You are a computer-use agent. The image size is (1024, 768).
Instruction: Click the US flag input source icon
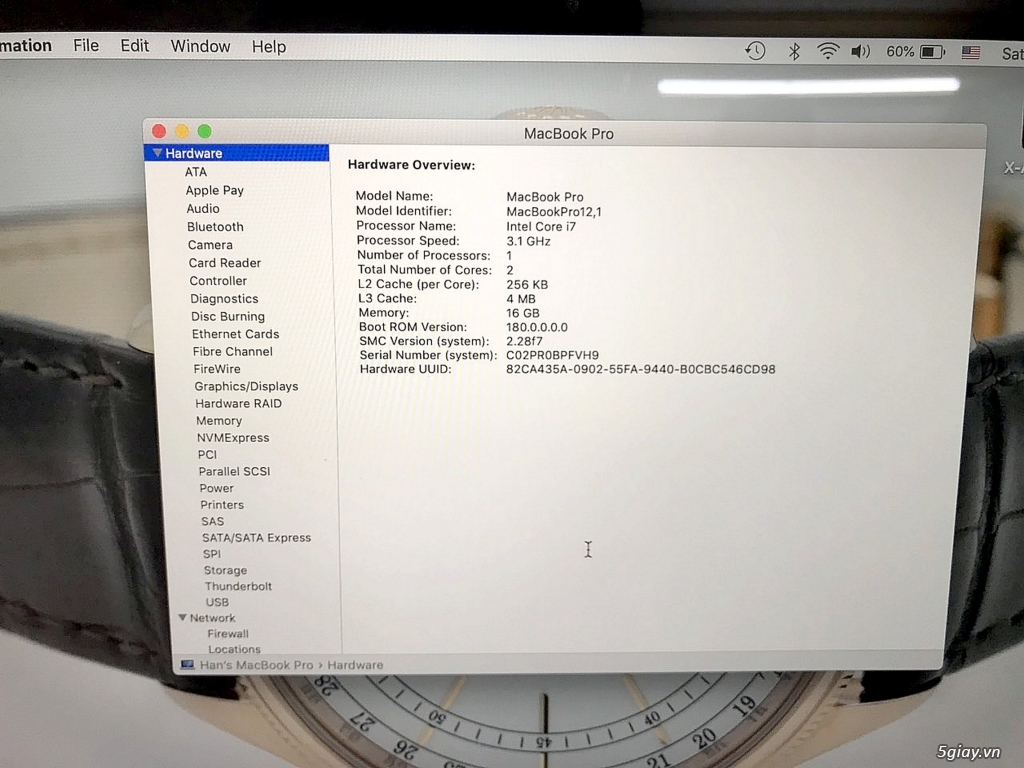click(971, 52)
